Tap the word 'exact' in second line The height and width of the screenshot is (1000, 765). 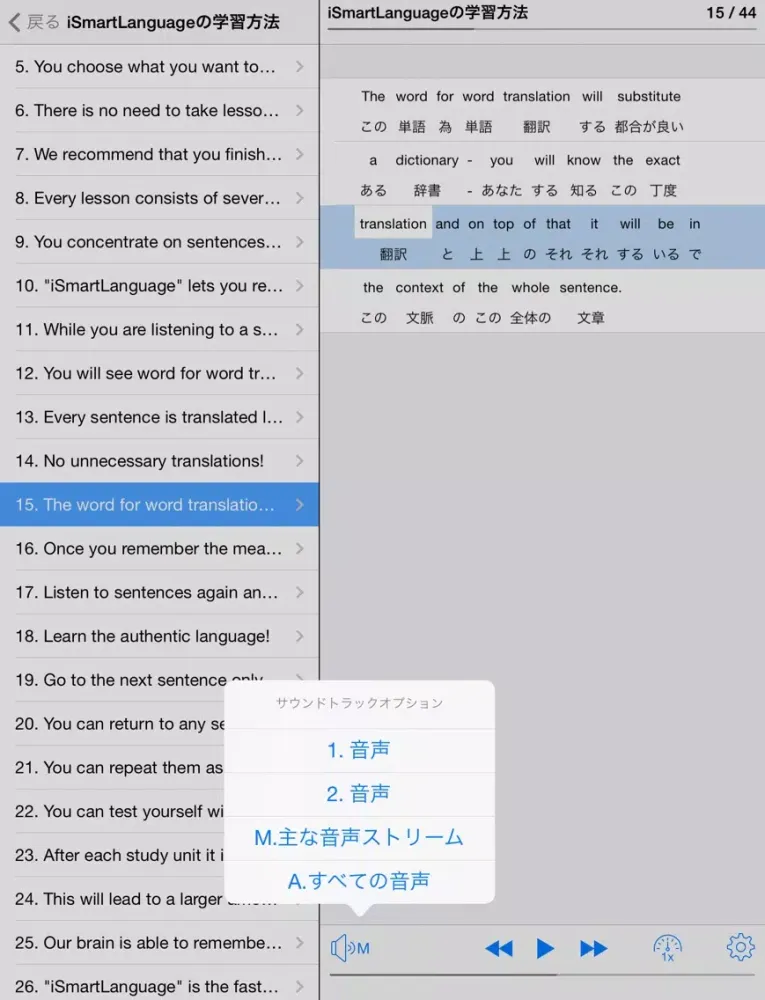(x=662, y=160)
